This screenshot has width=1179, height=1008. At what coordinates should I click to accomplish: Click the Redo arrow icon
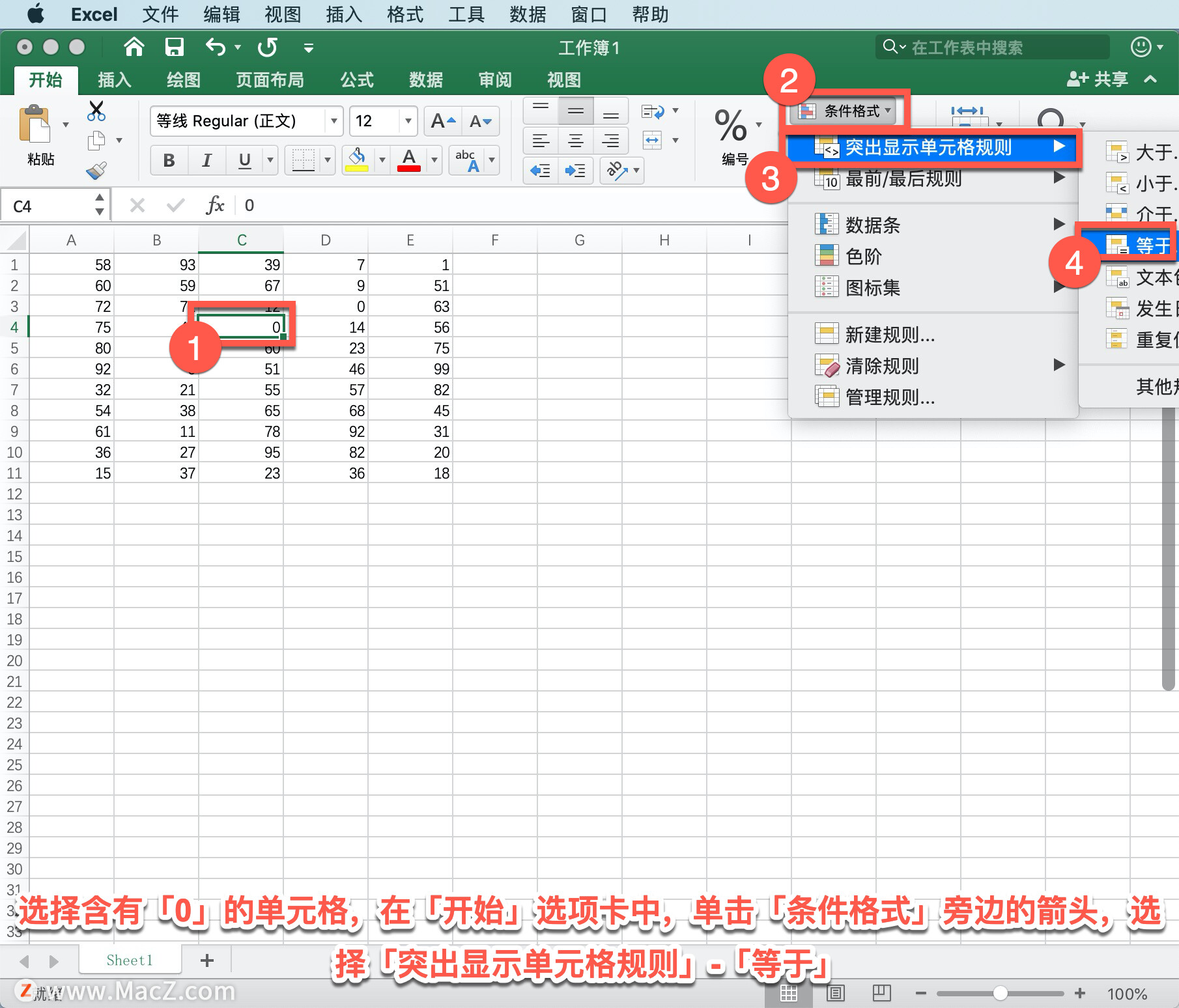[267, 47]
